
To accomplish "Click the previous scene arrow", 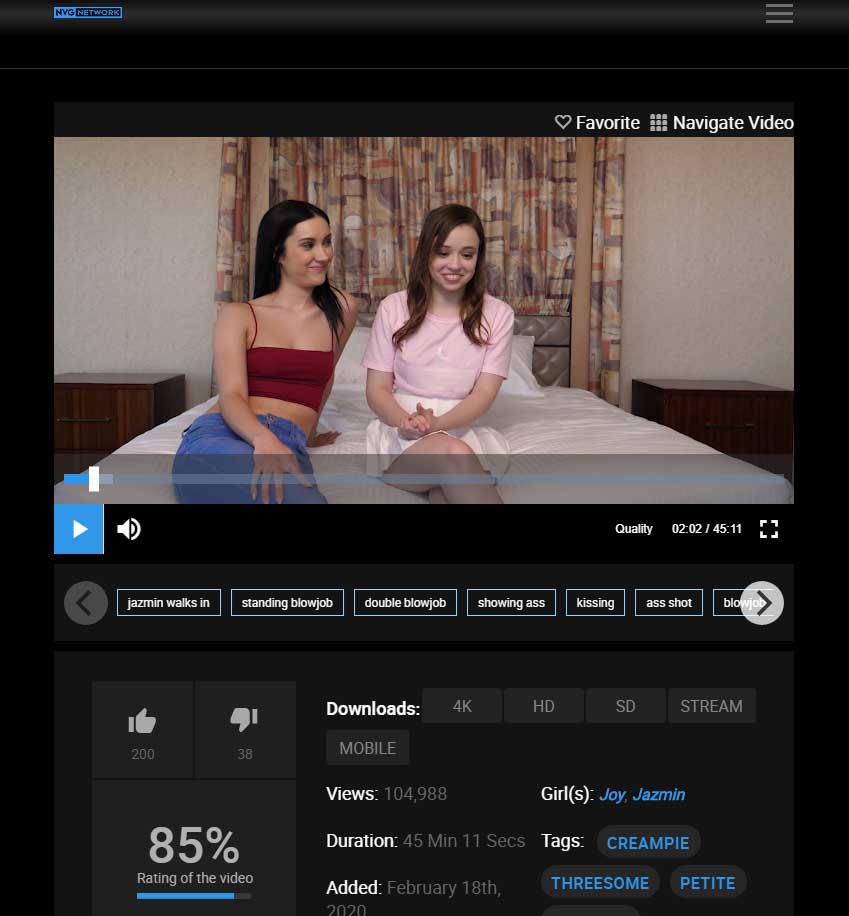I will point(85,603).
